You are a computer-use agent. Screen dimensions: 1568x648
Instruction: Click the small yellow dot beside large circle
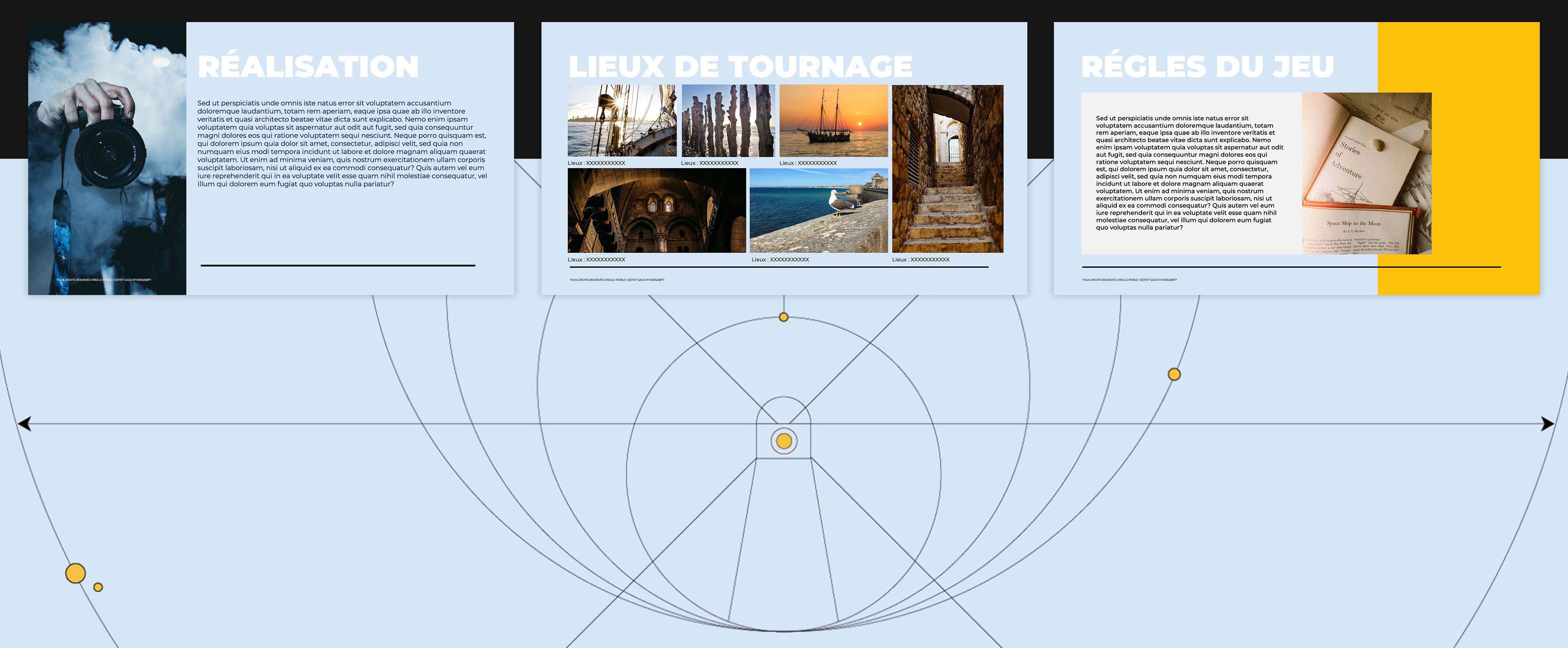(98, 587)
